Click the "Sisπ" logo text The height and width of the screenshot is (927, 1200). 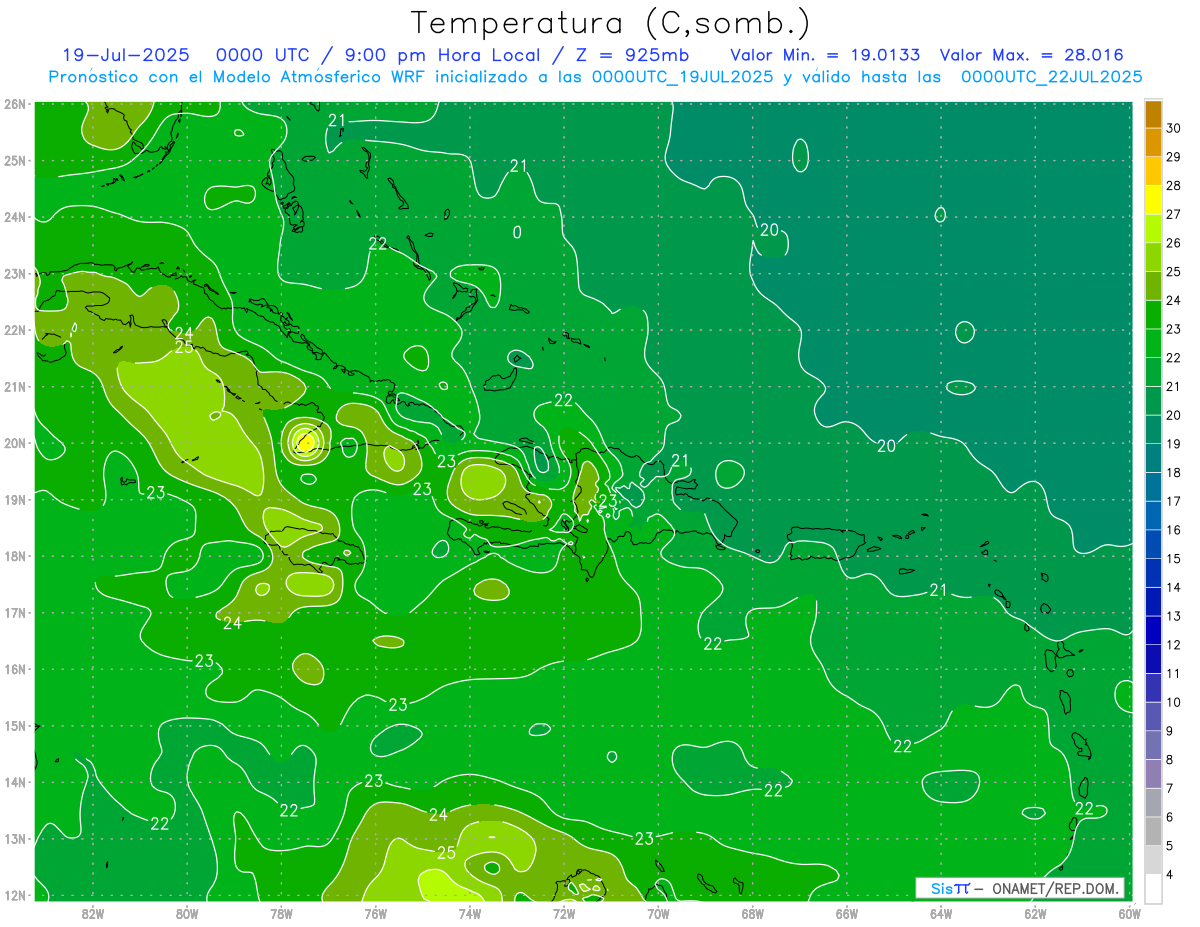(950, 888)
